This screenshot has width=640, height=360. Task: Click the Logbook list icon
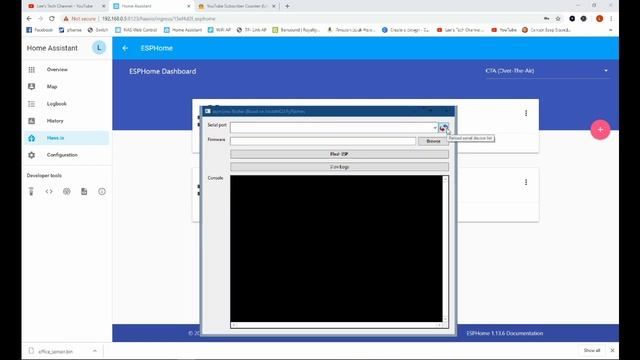coord(31,104)
